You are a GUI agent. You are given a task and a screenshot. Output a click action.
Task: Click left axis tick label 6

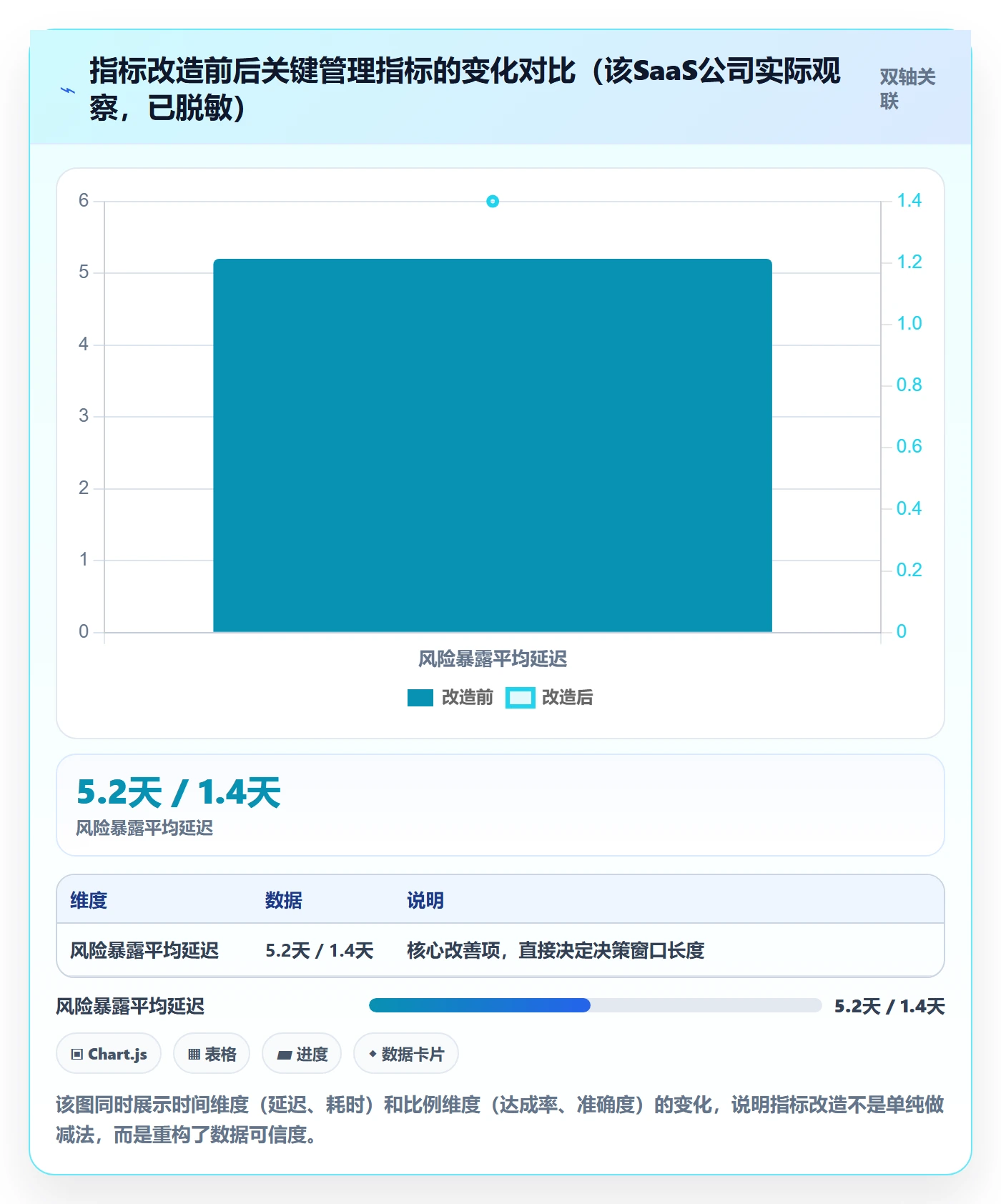pyautogui.click(x=84, y=201)
